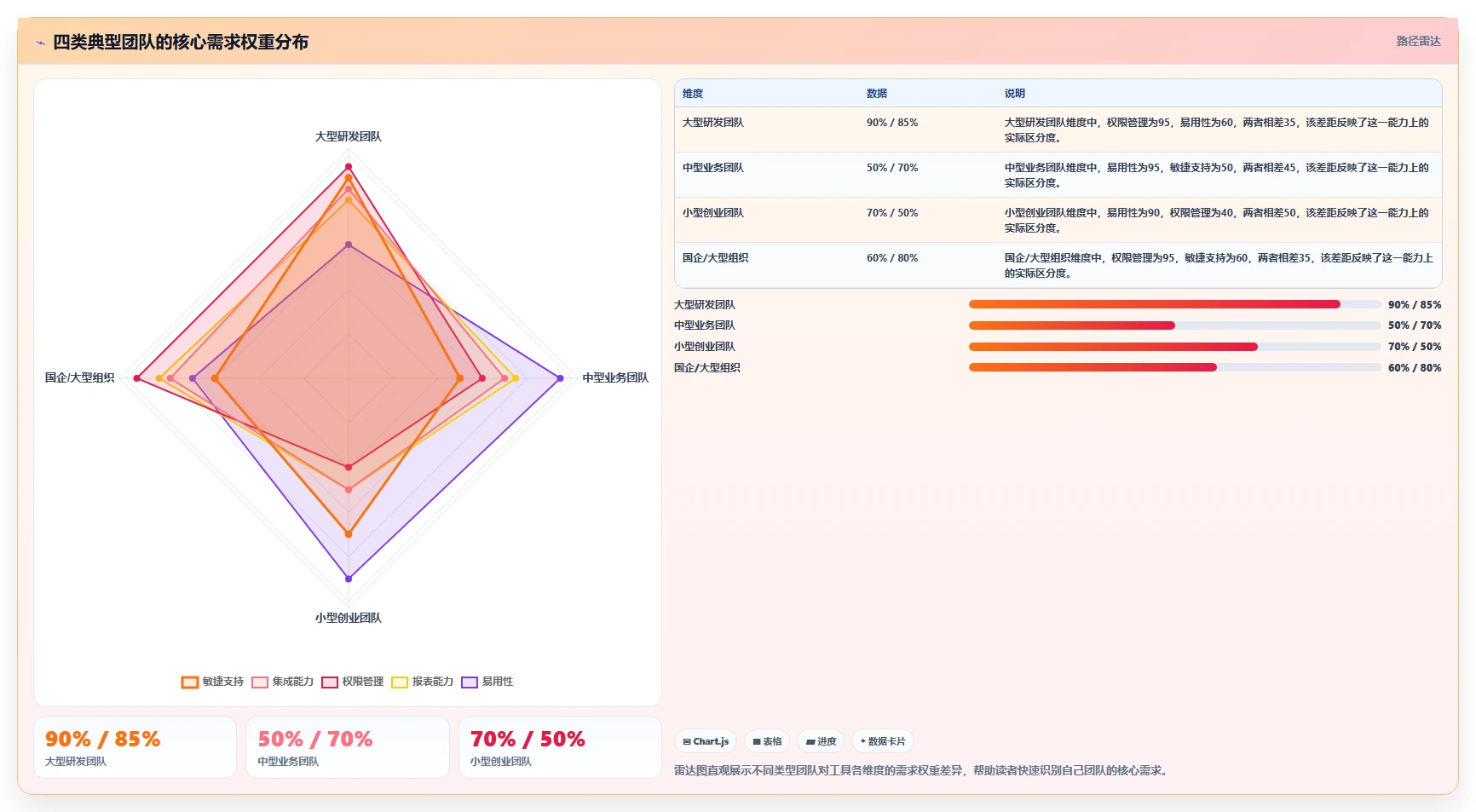Click red 权限管理 point on 国企/大型组织 axis
The image size is (1476, 812).
click(x=136, y=378)
